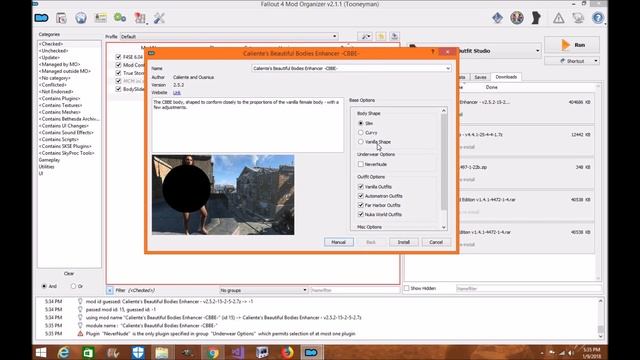Open Nexus globe icon in toolbar
The image size is (640, 360).
coord(81,18)
